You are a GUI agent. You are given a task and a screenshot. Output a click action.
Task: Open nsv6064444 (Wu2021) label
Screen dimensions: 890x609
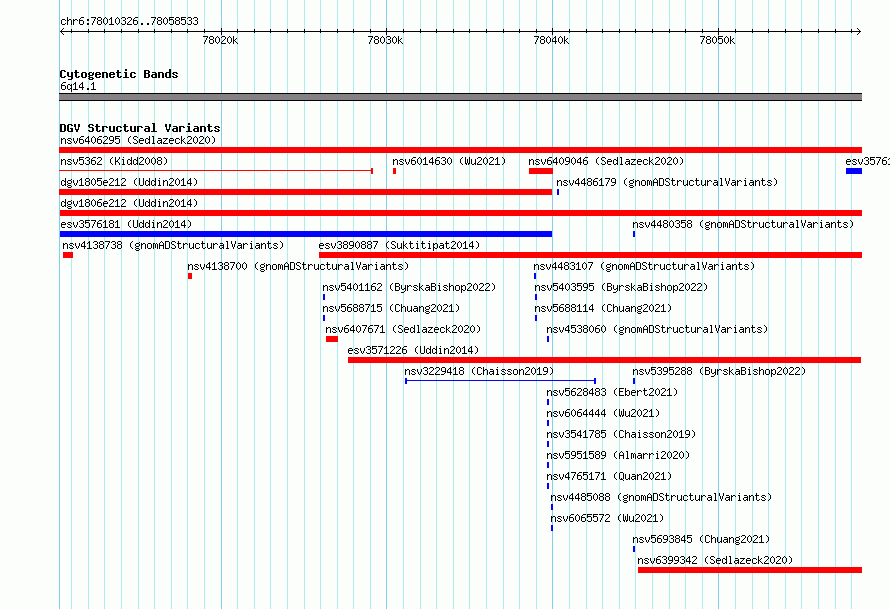603,413
